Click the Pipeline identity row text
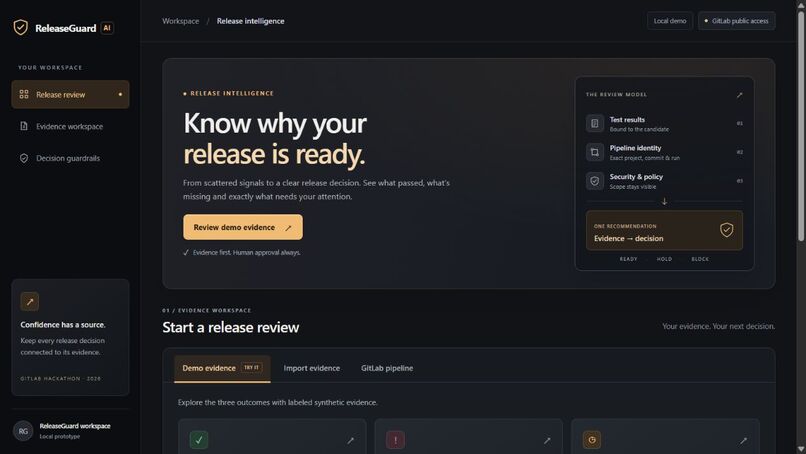Image resolution: width=806 pixels, height=454 pixels. click(645, 153)
